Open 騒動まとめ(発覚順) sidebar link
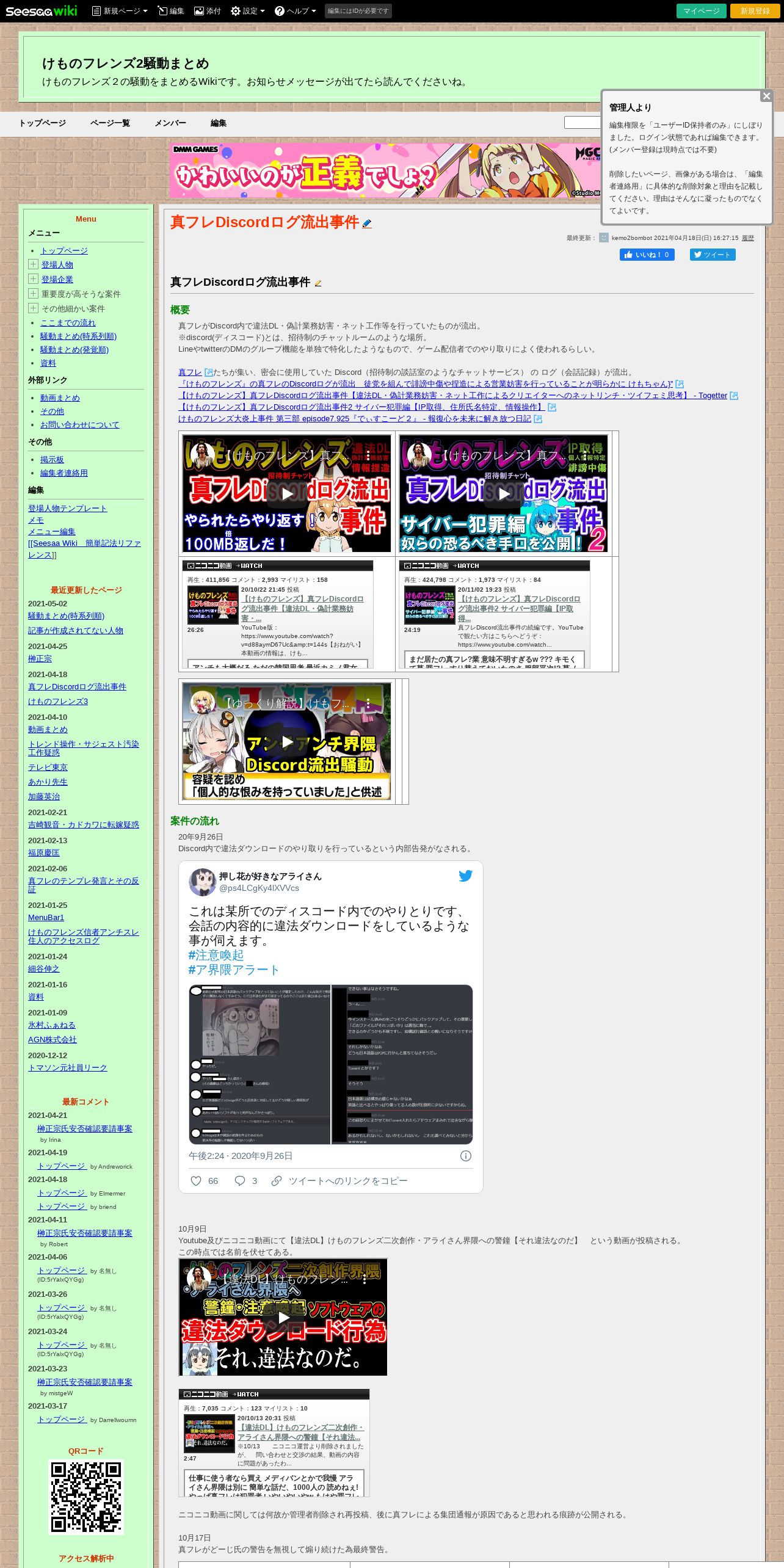The height and width of the screenshot is (1568, 784). tap(74, 350)
